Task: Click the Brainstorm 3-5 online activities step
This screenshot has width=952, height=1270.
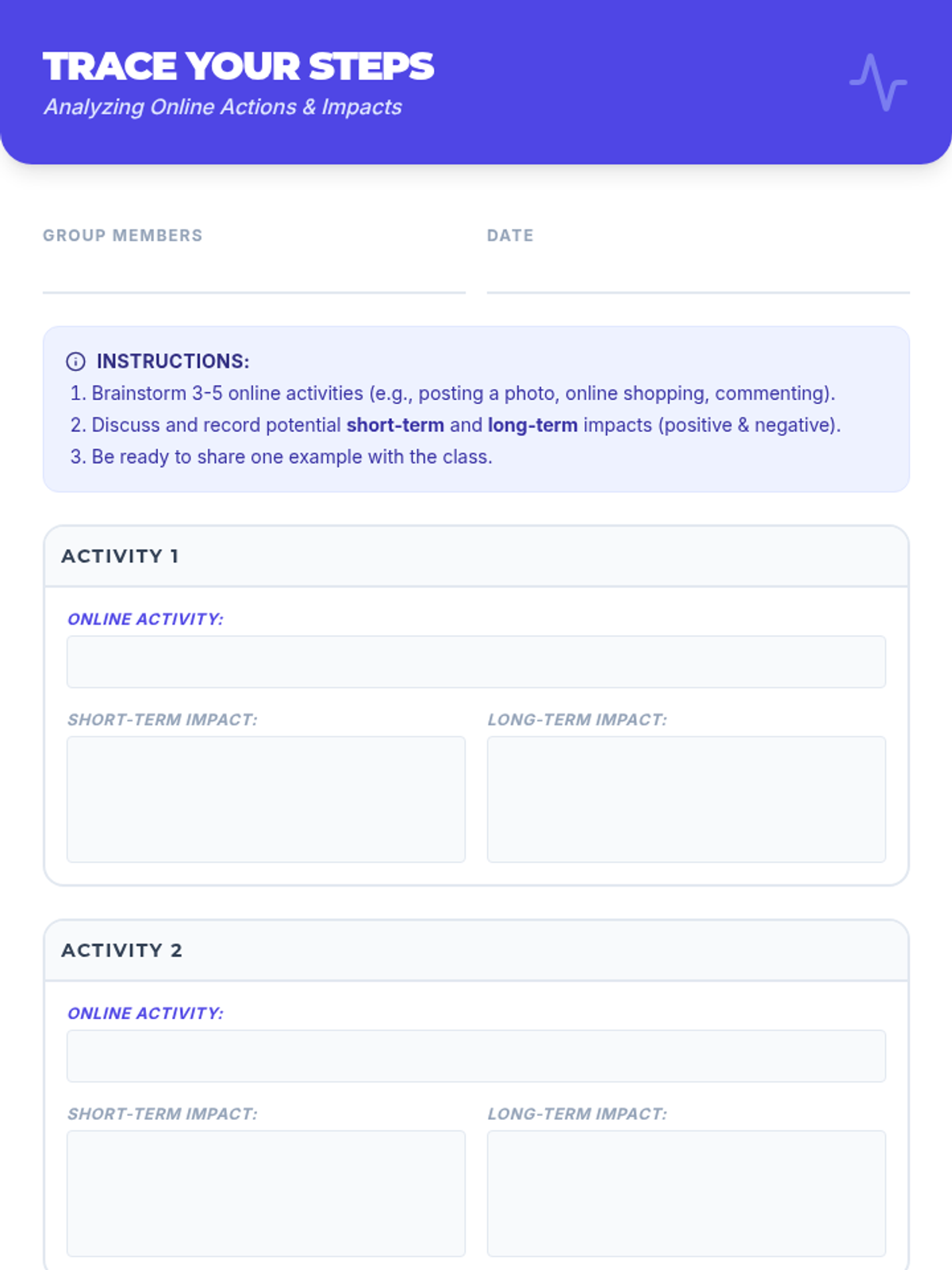Action: pos(452,394)
